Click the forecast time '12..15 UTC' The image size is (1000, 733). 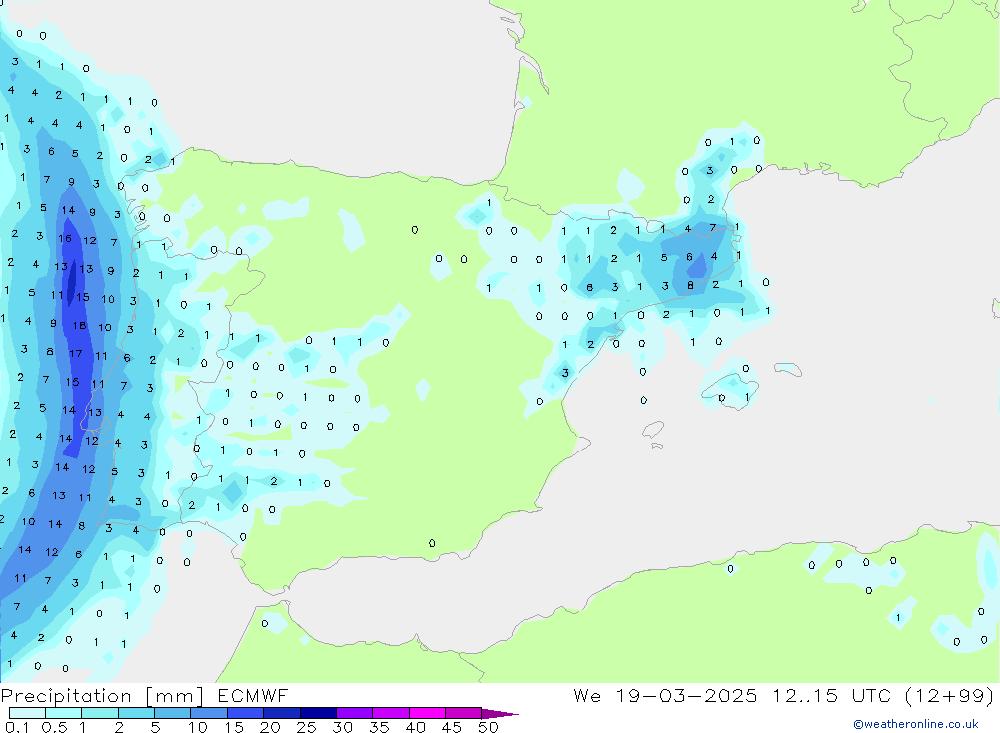tap(831, 695)
